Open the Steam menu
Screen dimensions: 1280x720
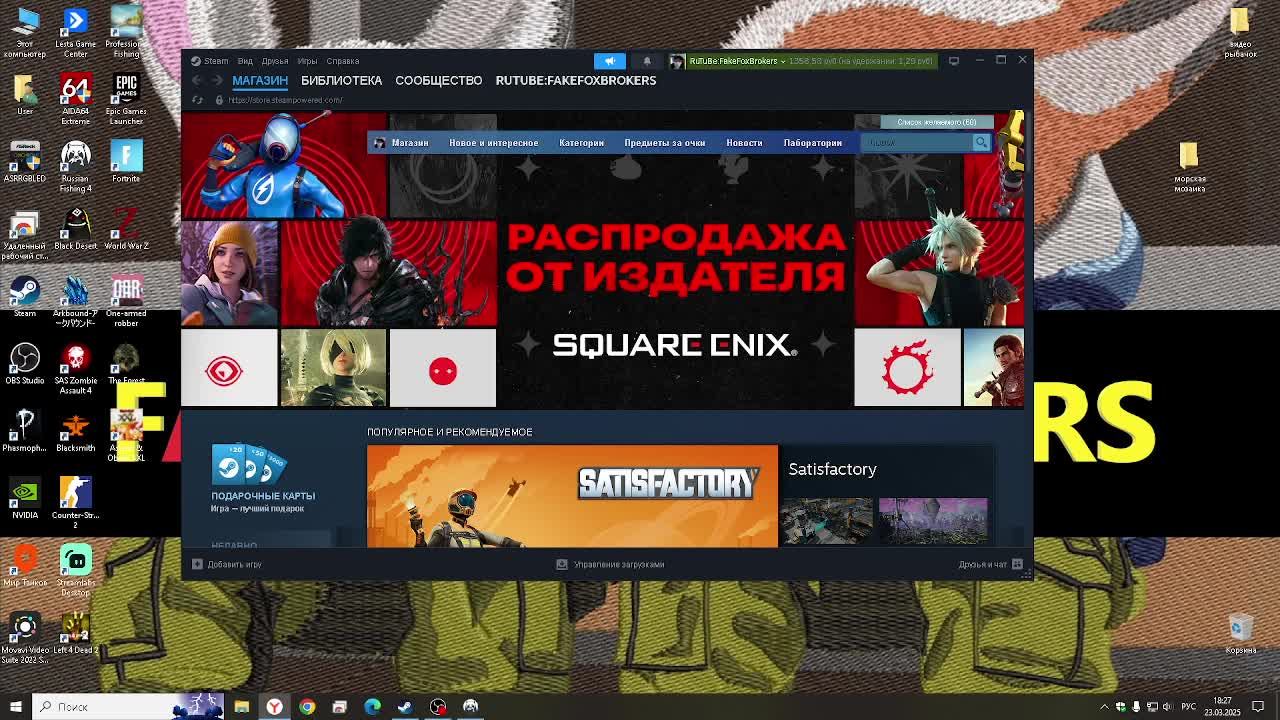[210, 61]
